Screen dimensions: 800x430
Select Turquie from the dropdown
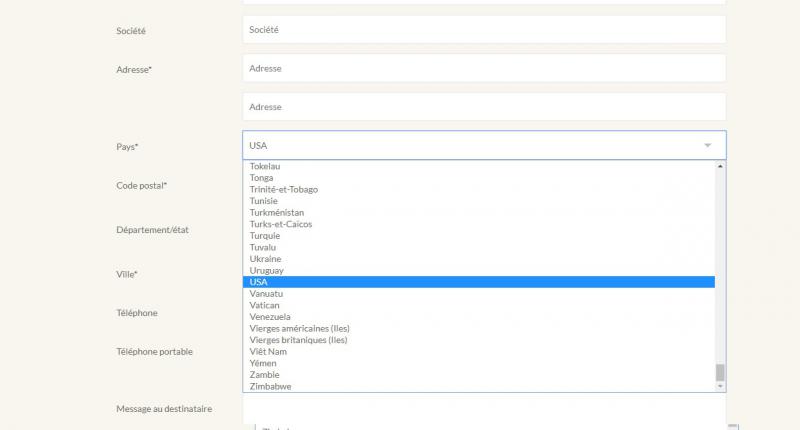coord(265,236)
